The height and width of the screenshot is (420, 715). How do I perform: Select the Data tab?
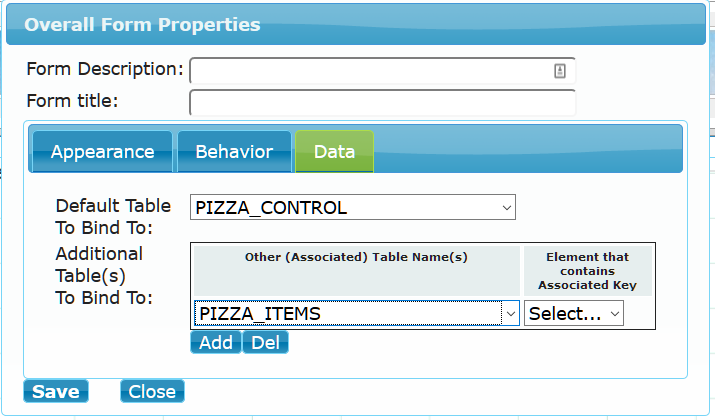[x=334, y=152]
